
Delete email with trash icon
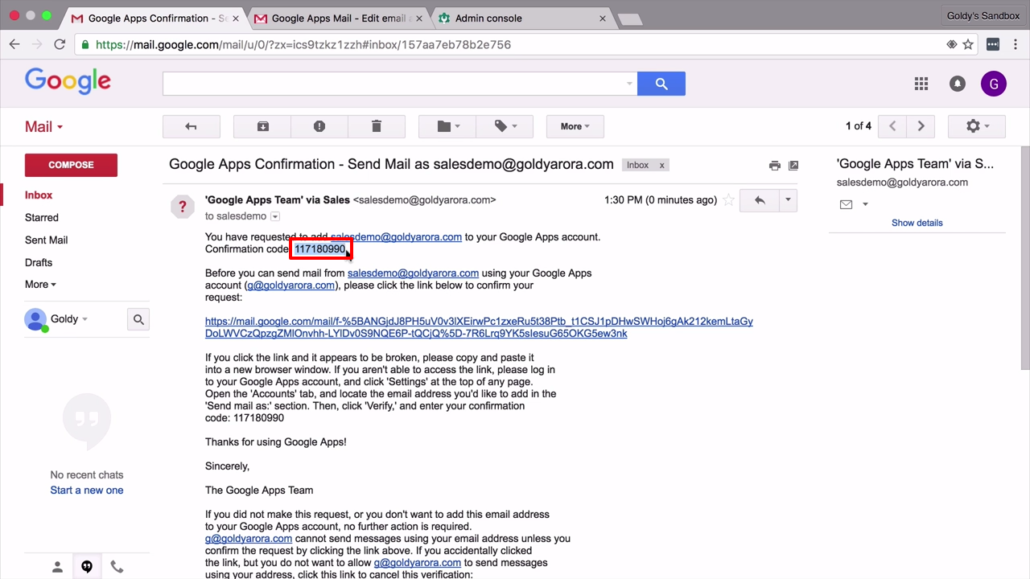click(376, 126)
